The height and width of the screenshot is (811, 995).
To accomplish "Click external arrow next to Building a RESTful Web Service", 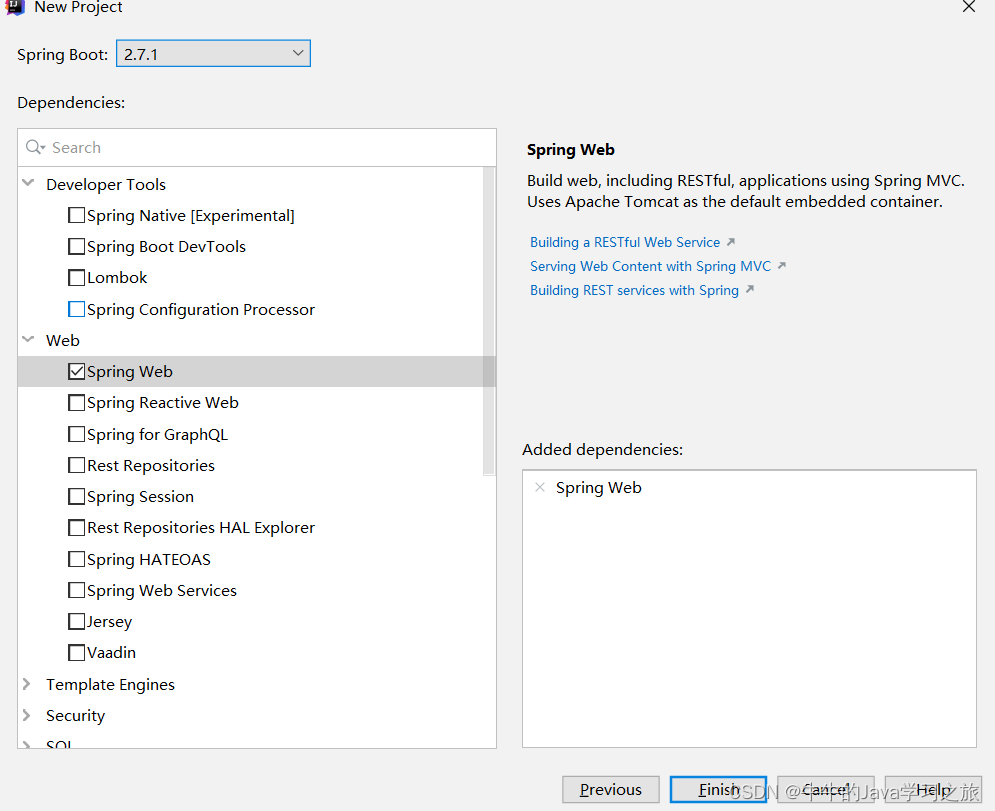I will pyautogui.click(x=731, y=242).
